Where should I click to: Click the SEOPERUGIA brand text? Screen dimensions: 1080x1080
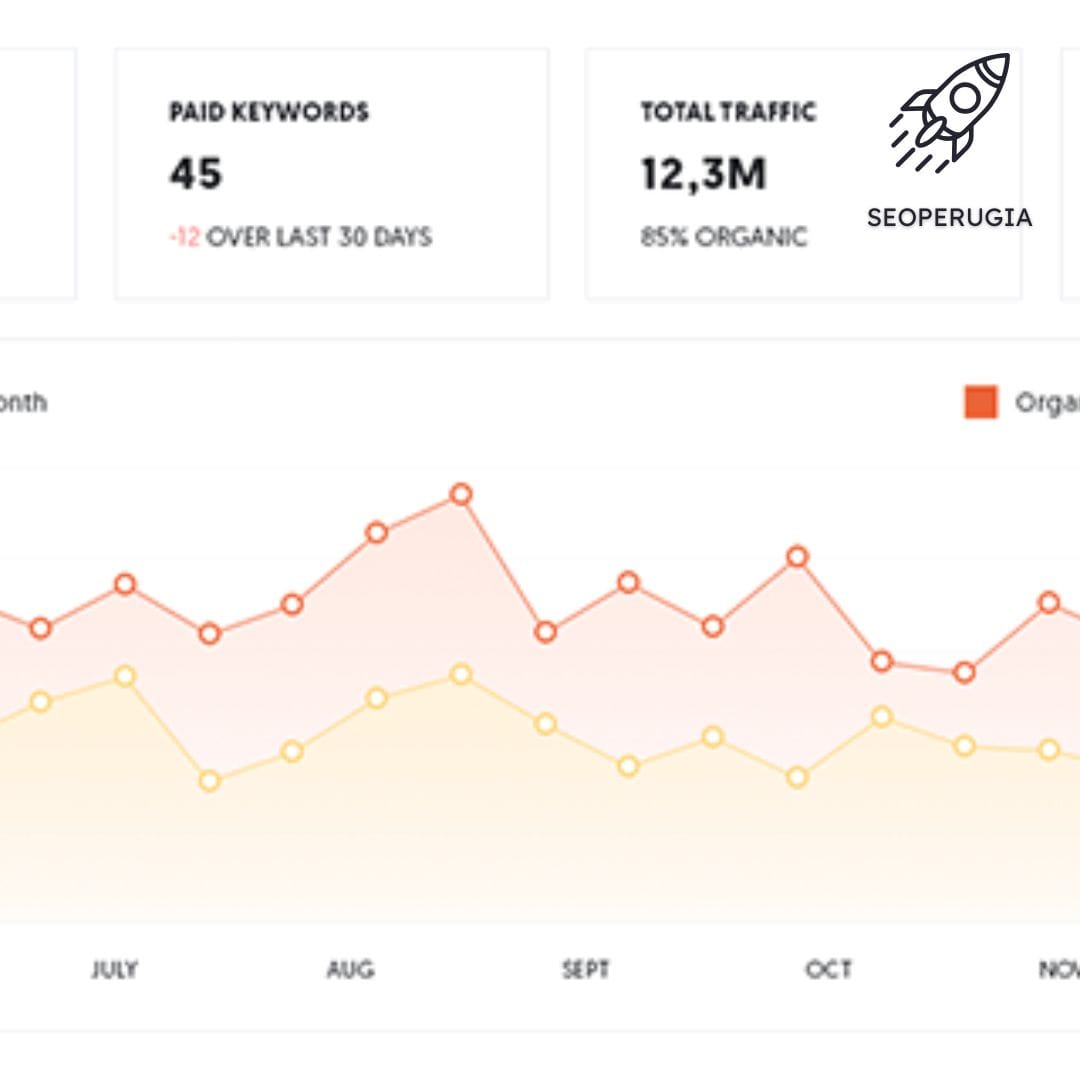pyautogui.click(x=949, y=218)
